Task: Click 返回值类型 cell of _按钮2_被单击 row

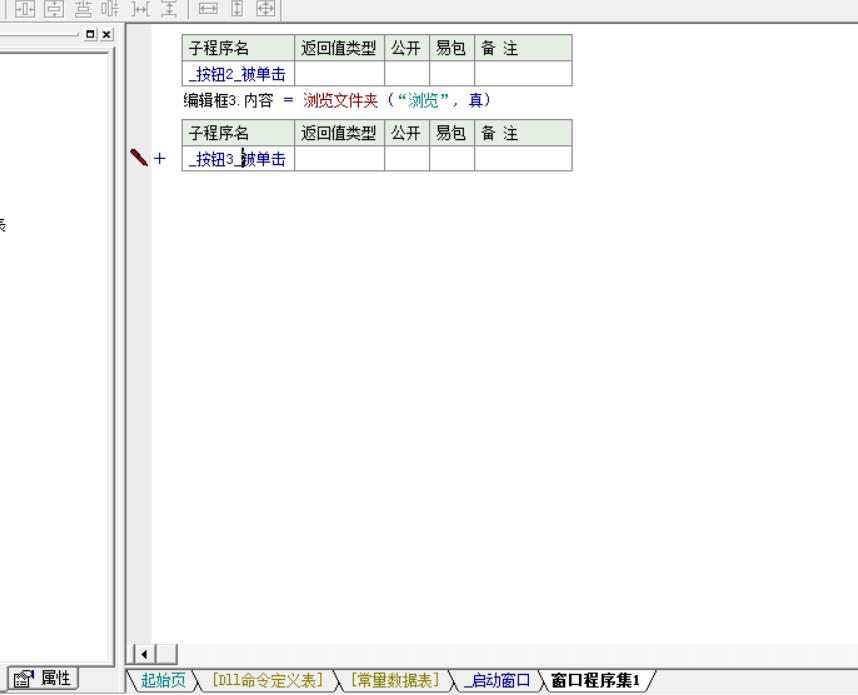Action: 339,73
